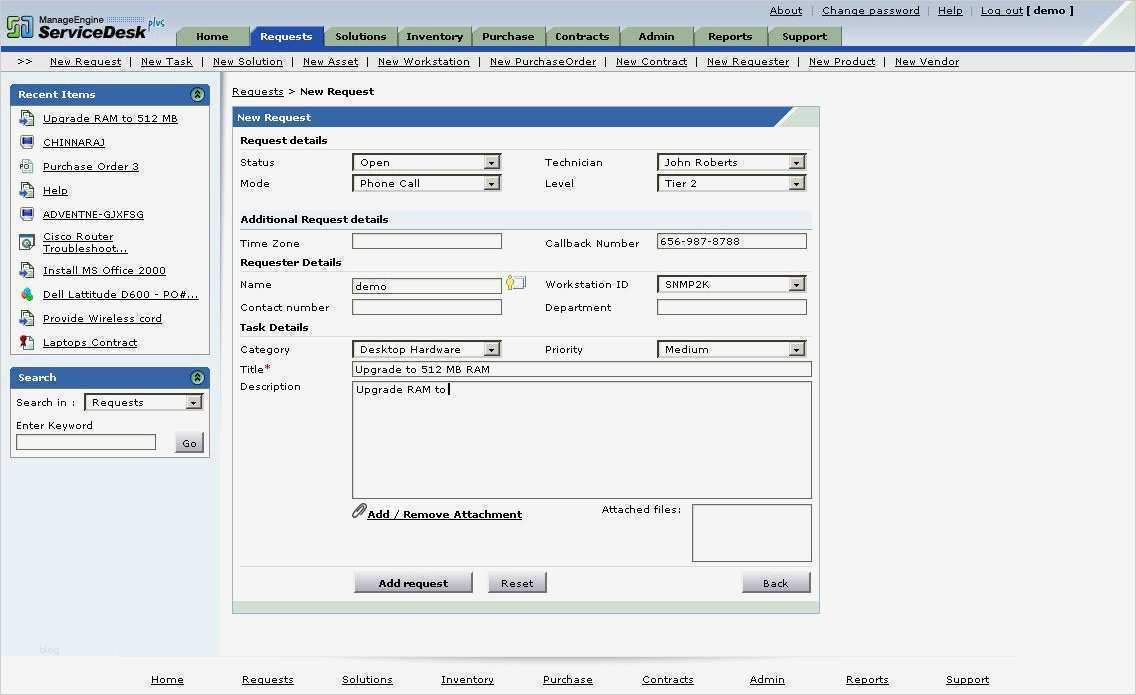
Task: Switch to the Inventory tab
Action: 435,36
